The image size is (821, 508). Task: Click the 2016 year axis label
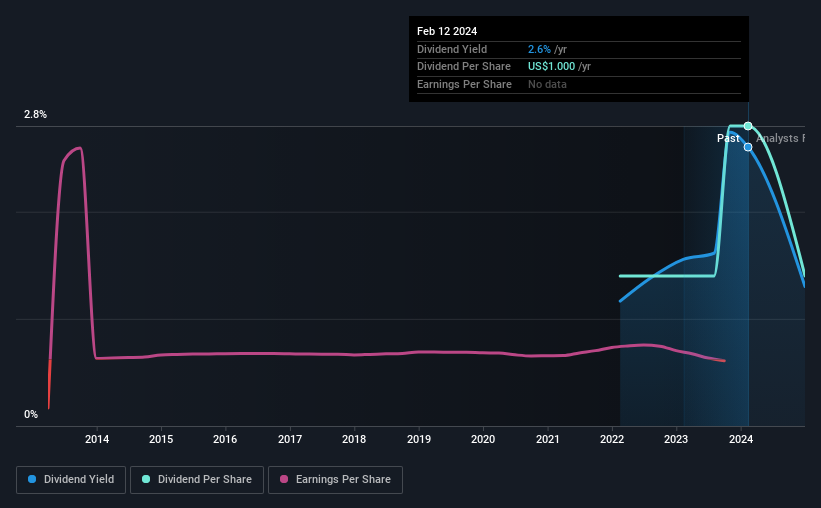pos(225,439)
